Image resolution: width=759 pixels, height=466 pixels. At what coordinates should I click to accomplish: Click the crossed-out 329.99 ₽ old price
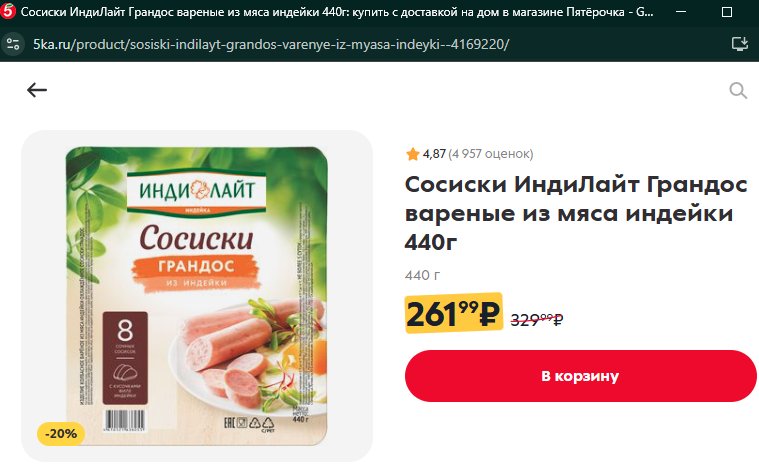(x=537, y=319)
